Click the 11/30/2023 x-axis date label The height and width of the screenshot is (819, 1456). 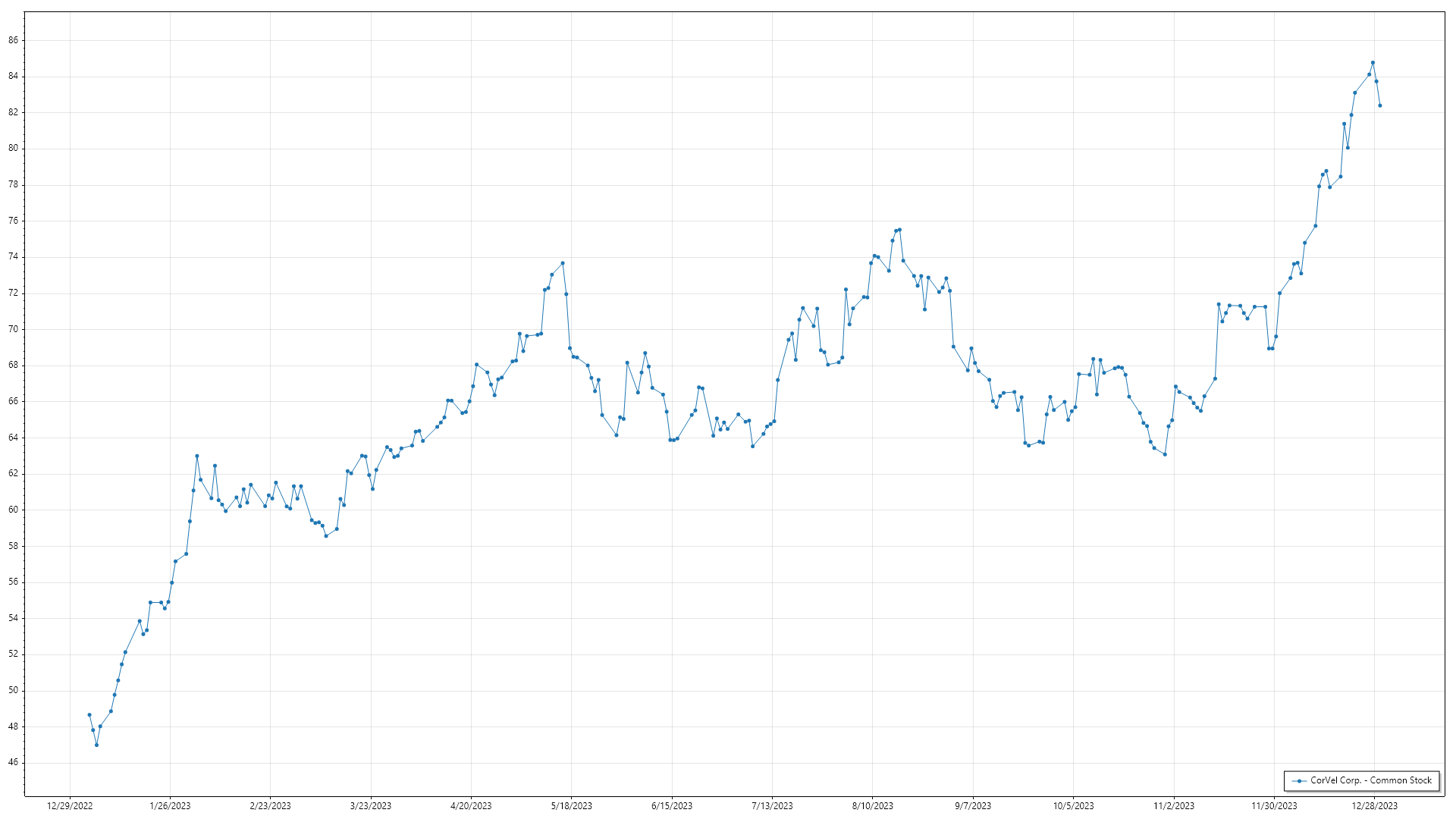click(x=1274, y=806)
